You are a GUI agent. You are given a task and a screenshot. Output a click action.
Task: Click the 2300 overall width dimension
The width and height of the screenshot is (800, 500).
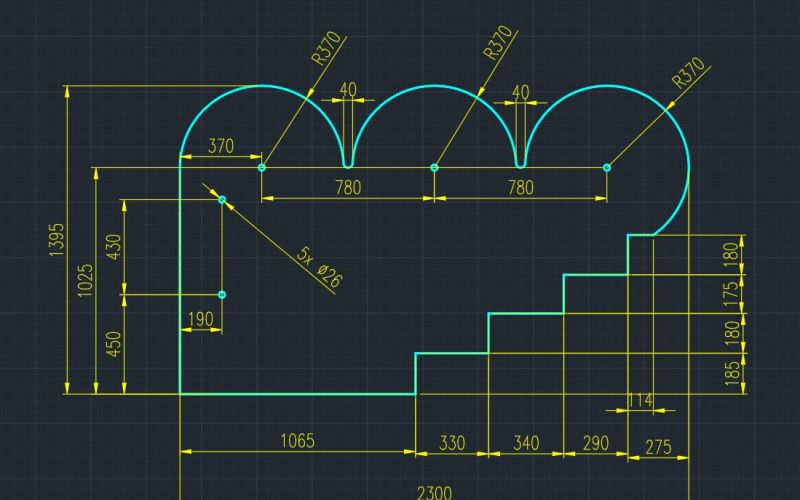click(x=433, y=492)
